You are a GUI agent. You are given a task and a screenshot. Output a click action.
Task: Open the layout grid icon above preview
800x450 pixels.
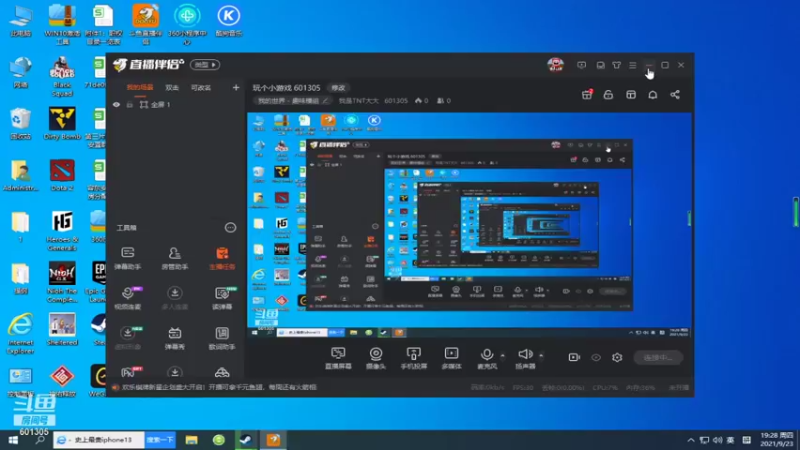(631, 95)
